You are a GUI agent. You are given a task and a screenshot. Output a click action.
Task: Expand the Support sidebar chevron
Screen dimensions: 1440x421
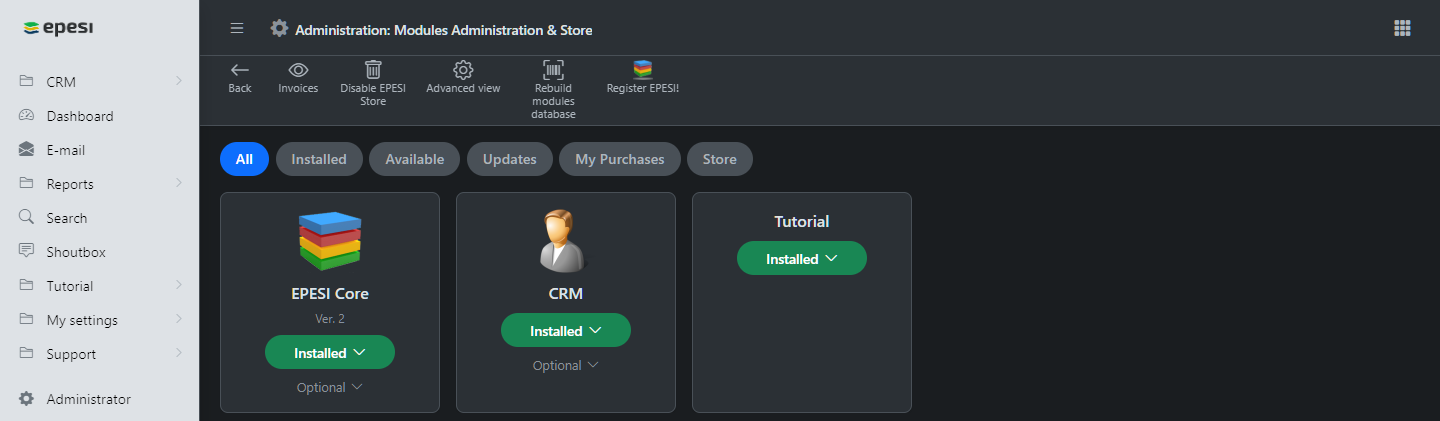178,353
